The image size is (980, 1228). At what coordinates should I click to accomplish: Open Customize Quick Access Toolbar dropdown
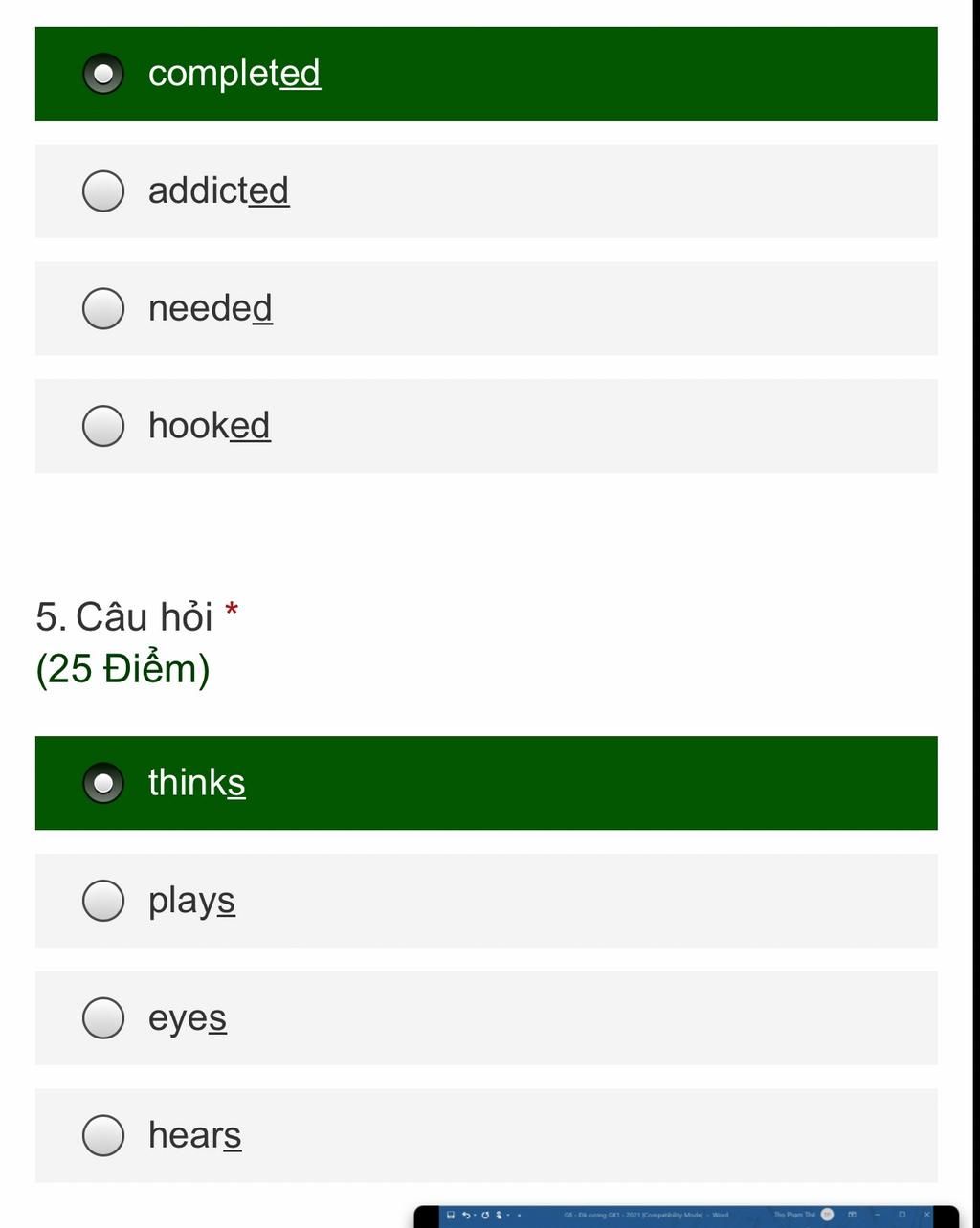tap(519, 1216)
